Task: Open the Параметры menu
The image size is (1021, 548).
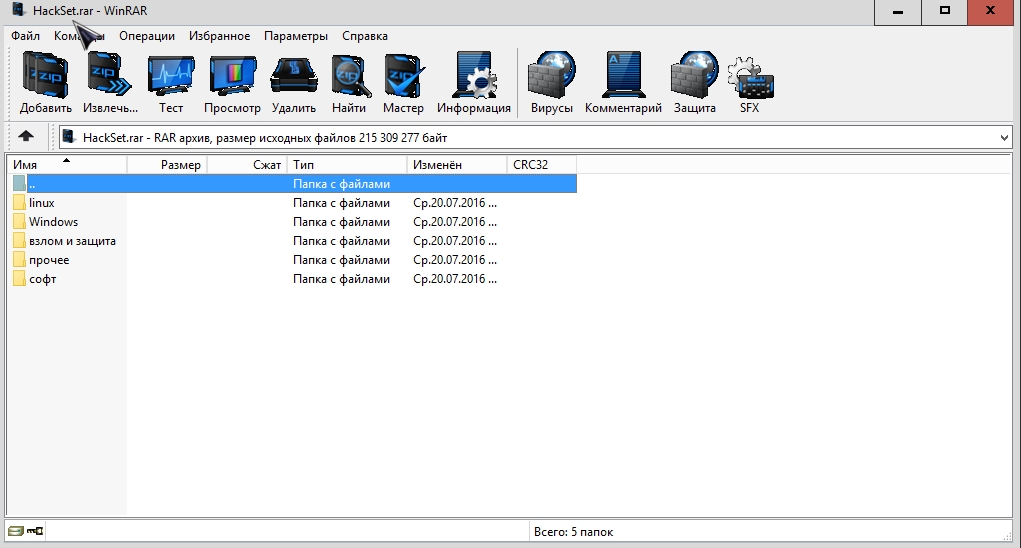Action: (296, 36)
